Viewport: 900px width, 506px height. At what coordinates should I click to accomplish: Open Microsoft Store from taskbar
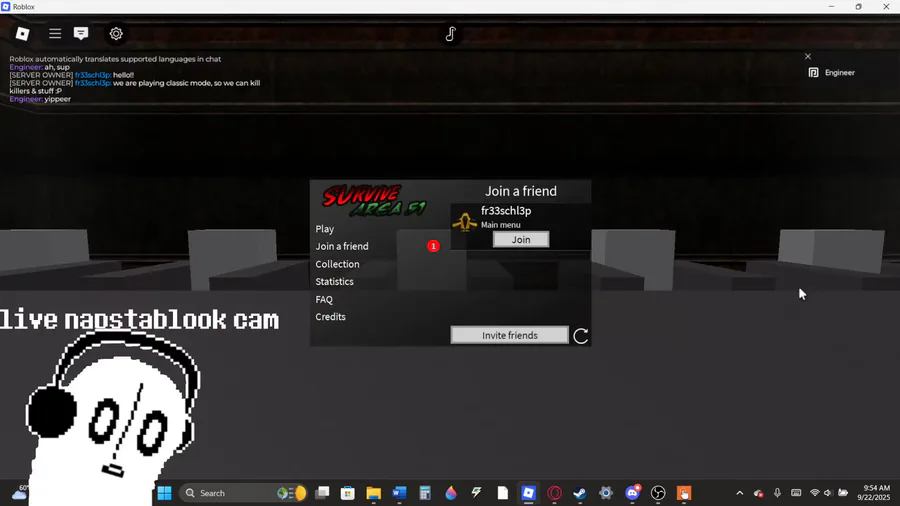tap(347, 493)
